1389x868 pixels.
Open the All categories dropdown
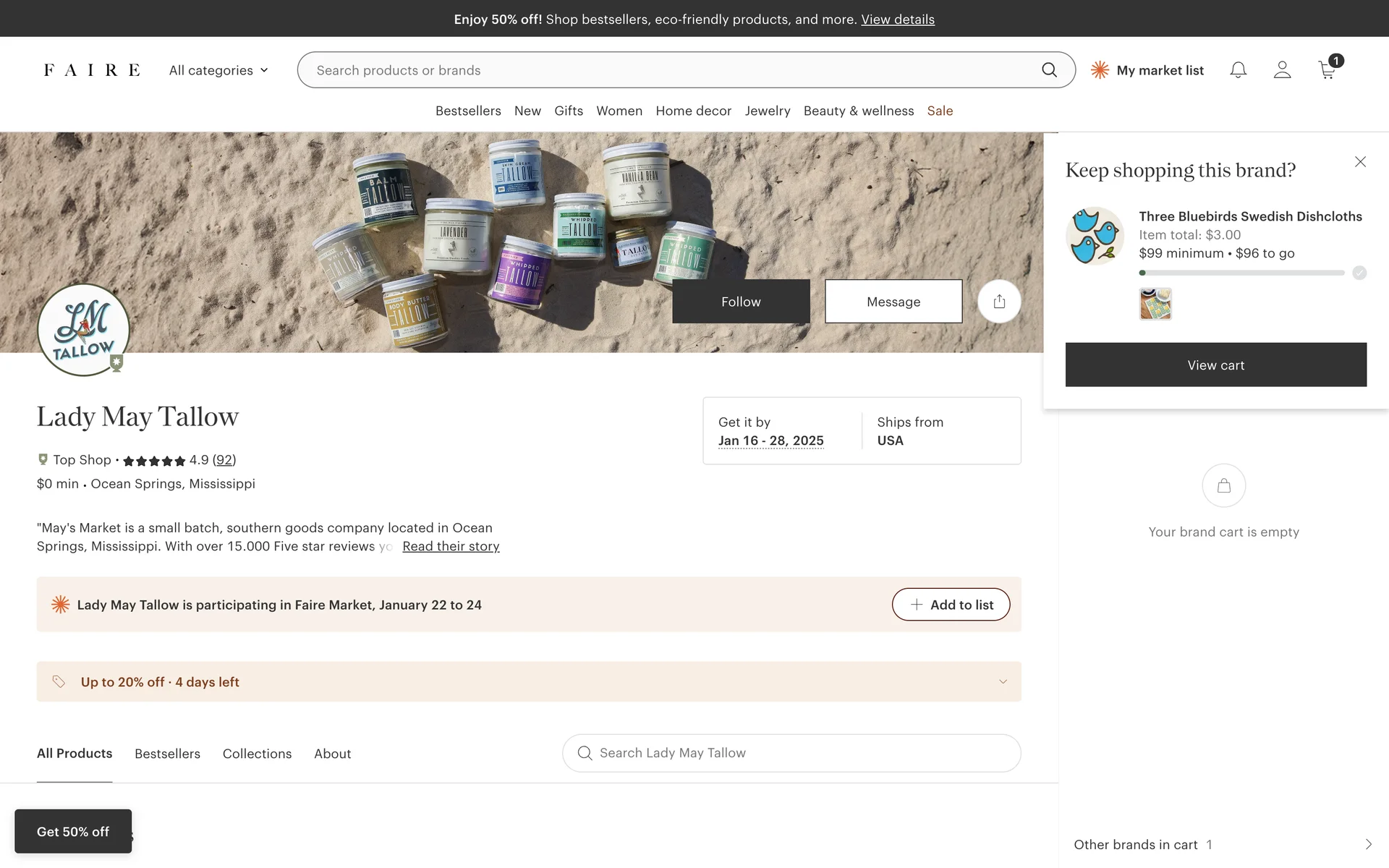coord(218,70)
